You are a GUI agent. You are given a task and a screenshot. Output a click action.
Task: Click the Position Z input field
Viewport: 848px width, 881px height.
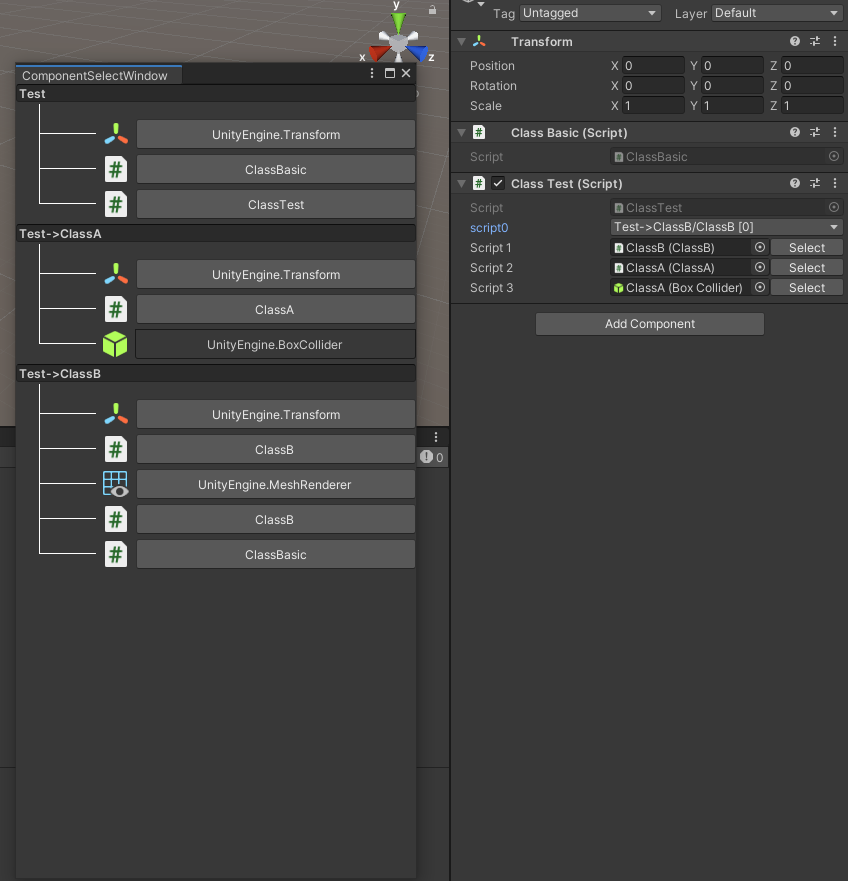click(x=812, y=66)
